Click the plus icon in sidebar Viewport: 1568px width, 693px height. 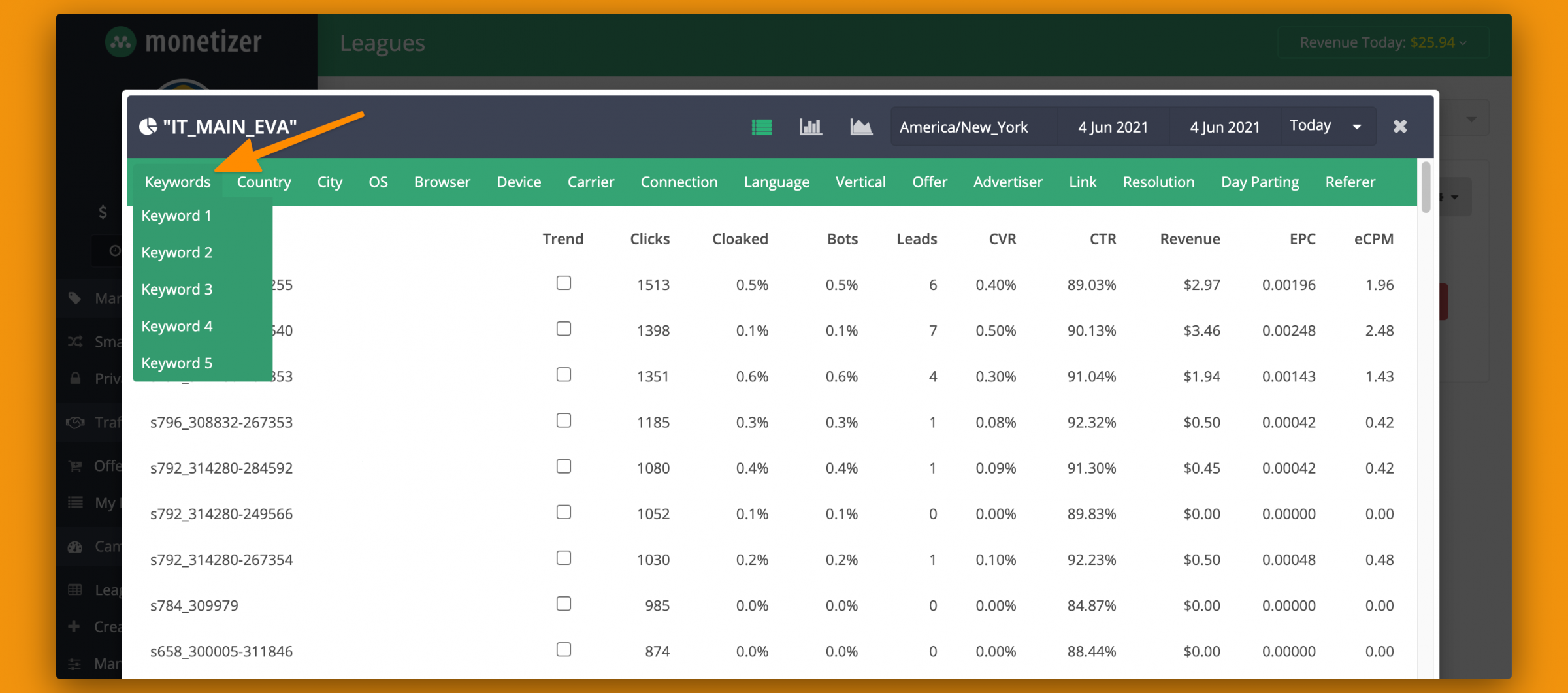coord(74,626)
